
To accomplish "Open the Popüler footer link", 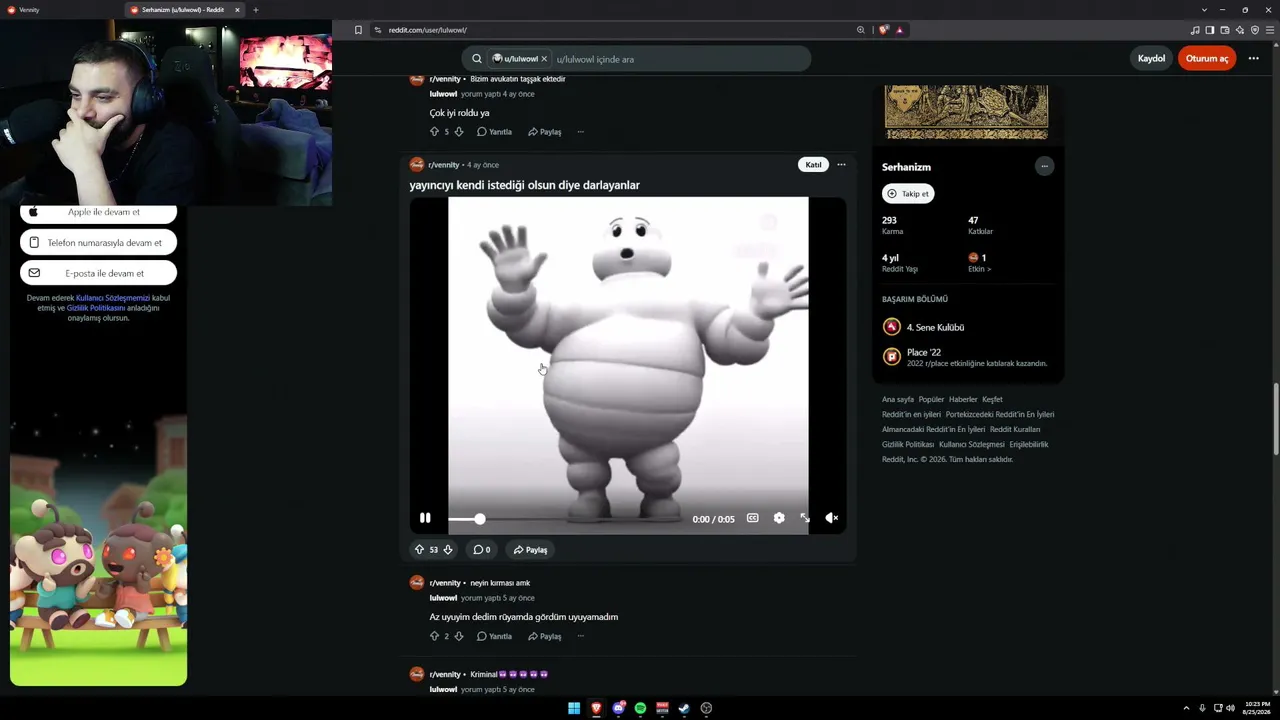I will click(931, 400).
